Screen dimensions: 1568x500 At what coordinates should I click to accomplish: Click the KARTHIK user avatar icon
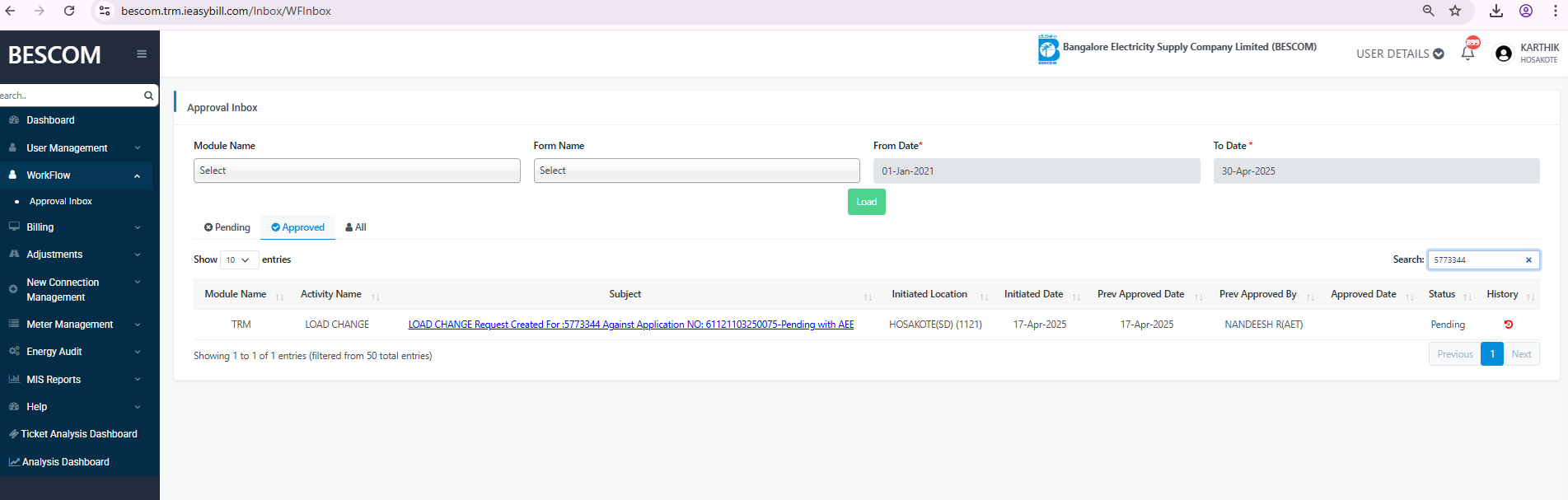1504,54
